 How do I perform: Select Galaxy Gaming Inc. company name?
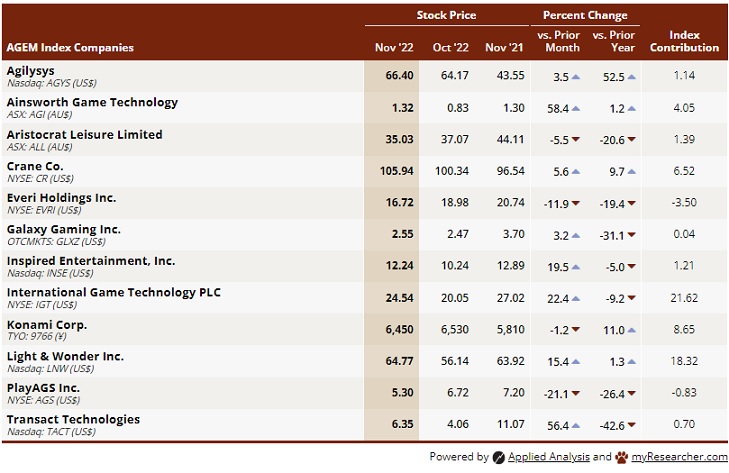pos(64,229)
